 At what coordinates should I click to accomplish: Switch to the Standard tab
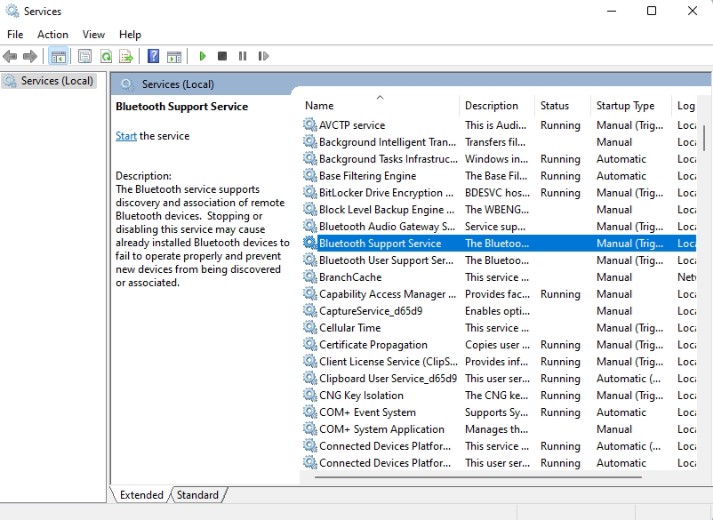pos(198,495)
